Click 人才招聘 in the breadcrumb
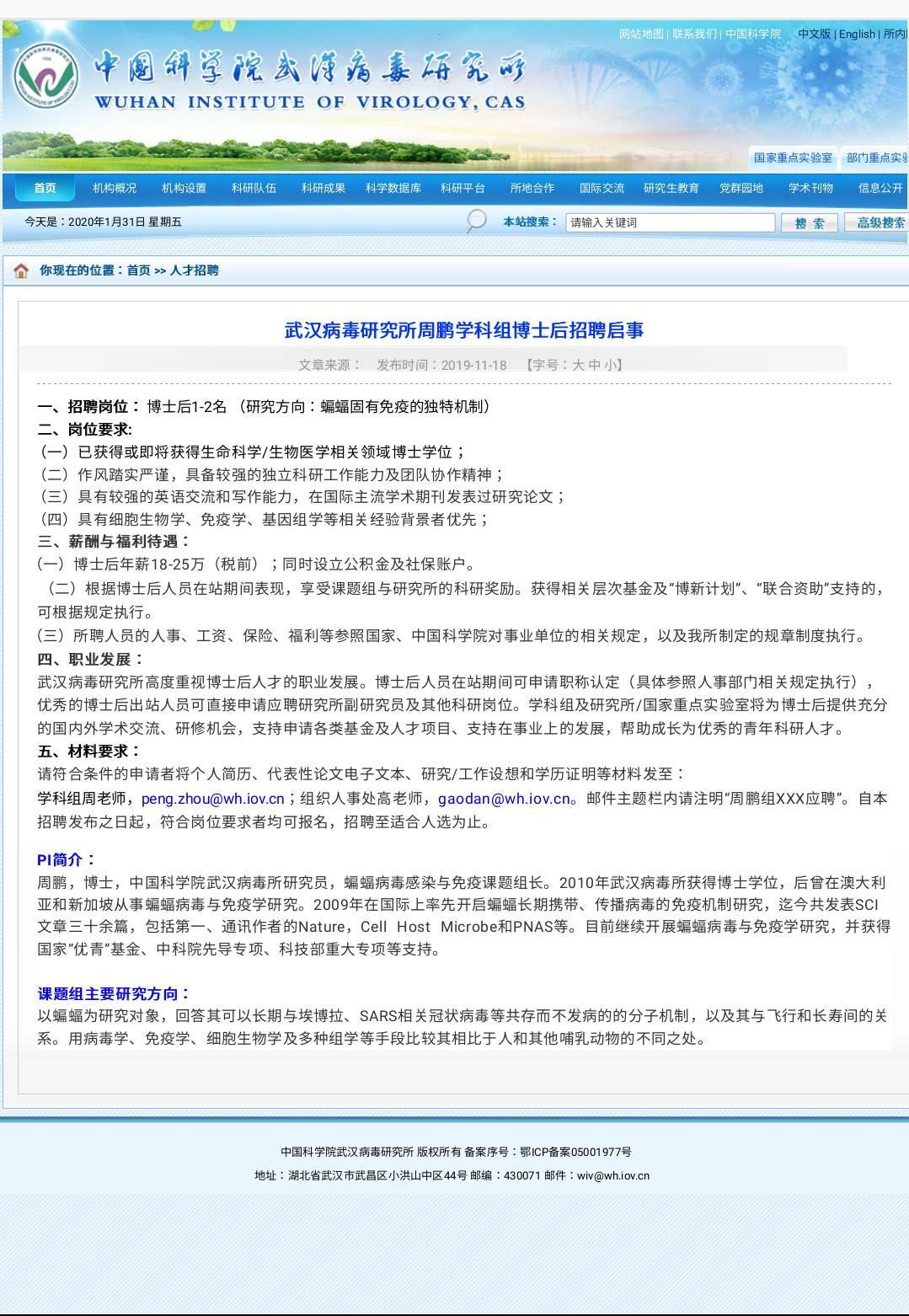The image size is (909, 1316). pos(195,270)
